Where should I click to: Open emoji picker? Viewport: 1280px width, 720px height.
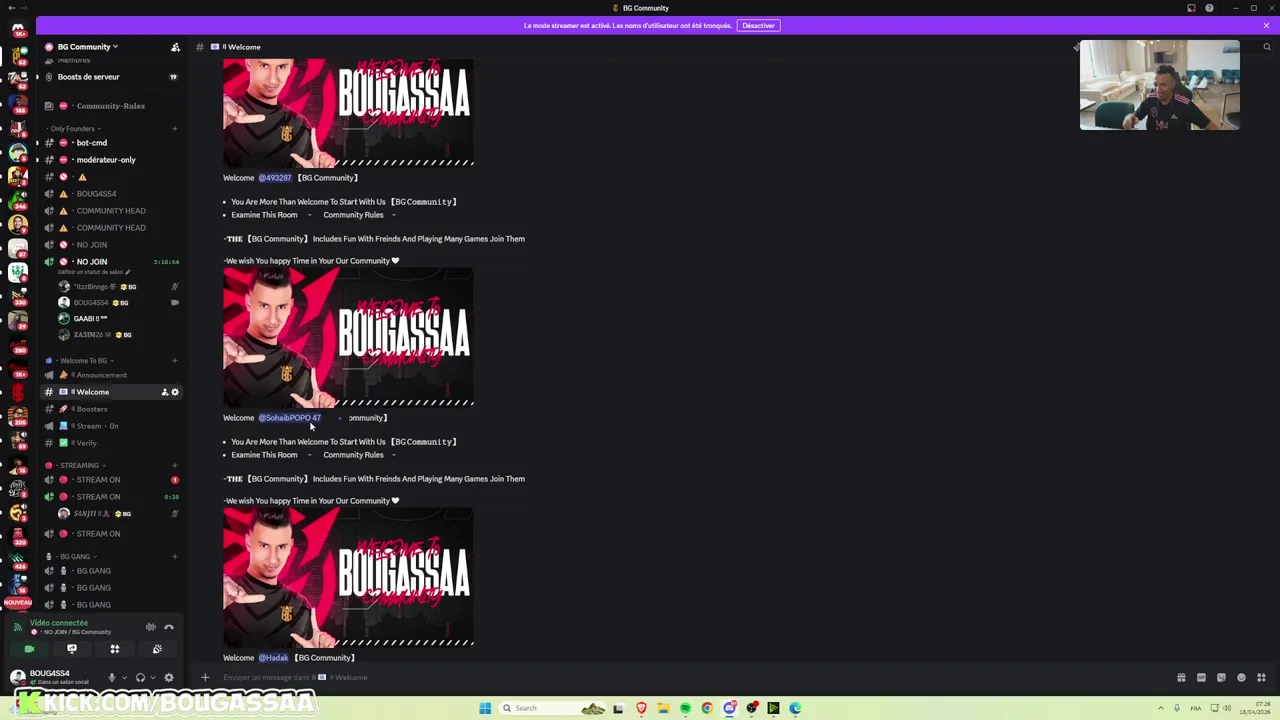coord(1241,677)
